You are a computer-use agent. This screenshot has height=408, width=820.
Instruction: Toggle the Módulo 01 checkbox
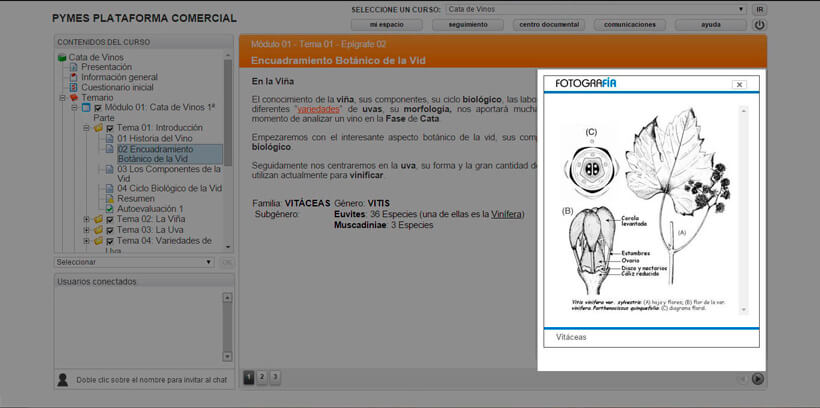pos(97,108)
